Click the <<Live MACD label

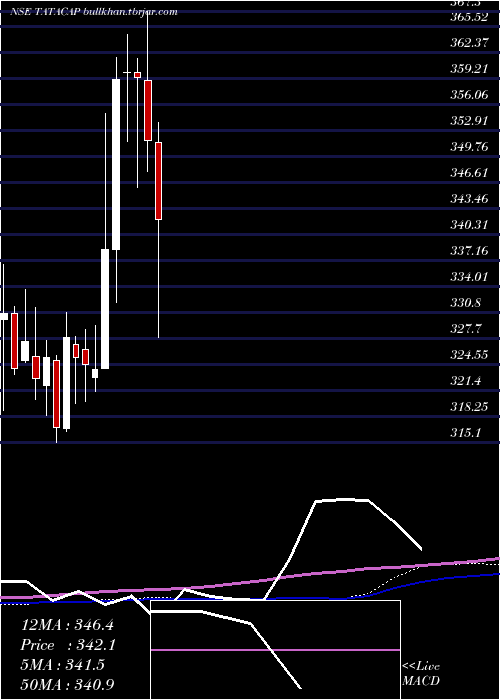(x=421, y=674)
